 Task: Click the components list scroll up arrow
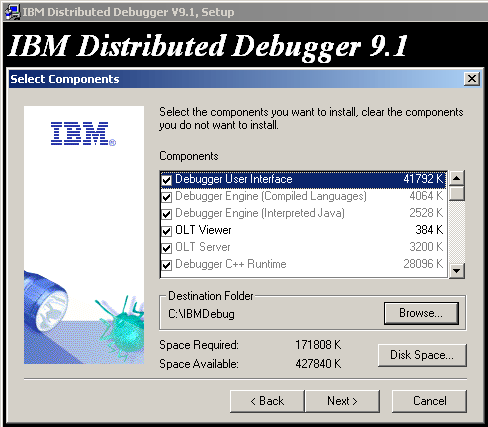[x=456, y=178]
